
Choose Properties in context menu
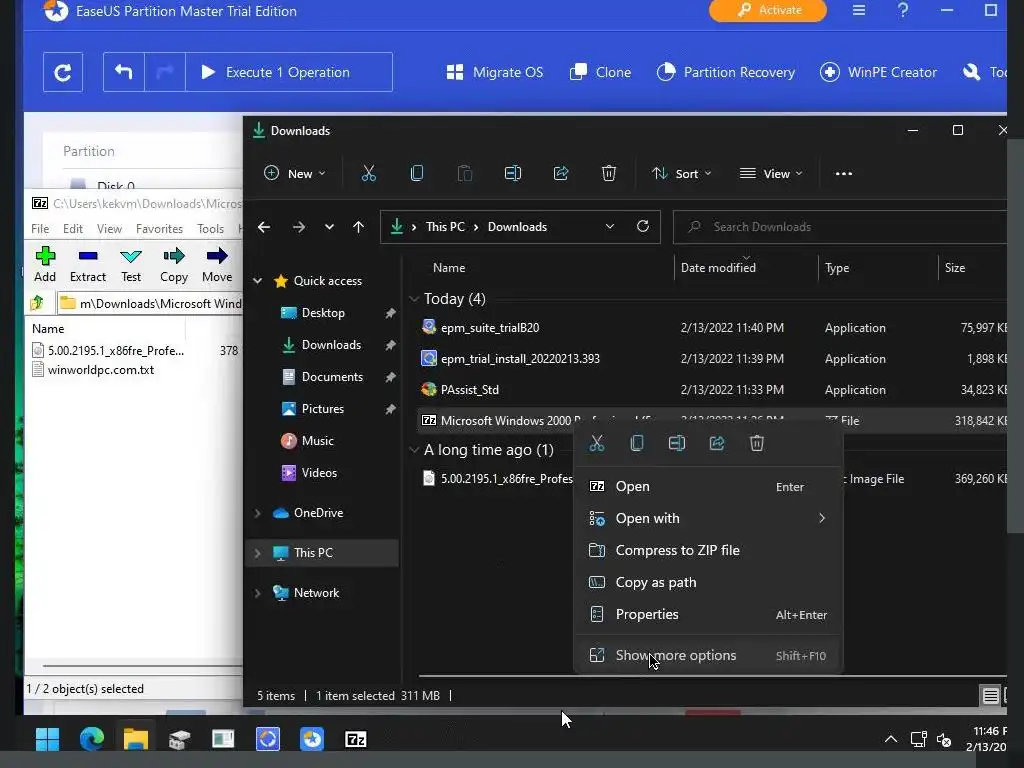708,615
